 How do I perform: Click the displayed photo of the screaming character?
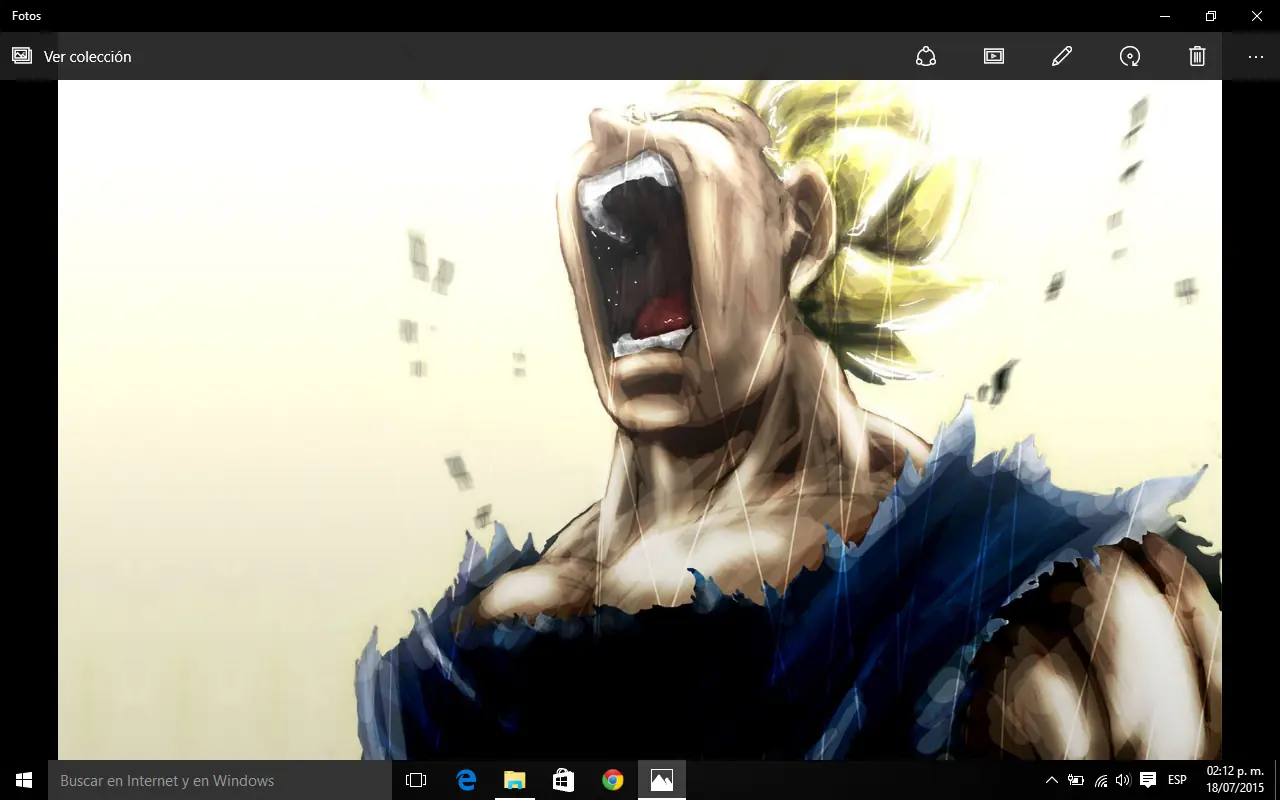click(x=640, y=420)
